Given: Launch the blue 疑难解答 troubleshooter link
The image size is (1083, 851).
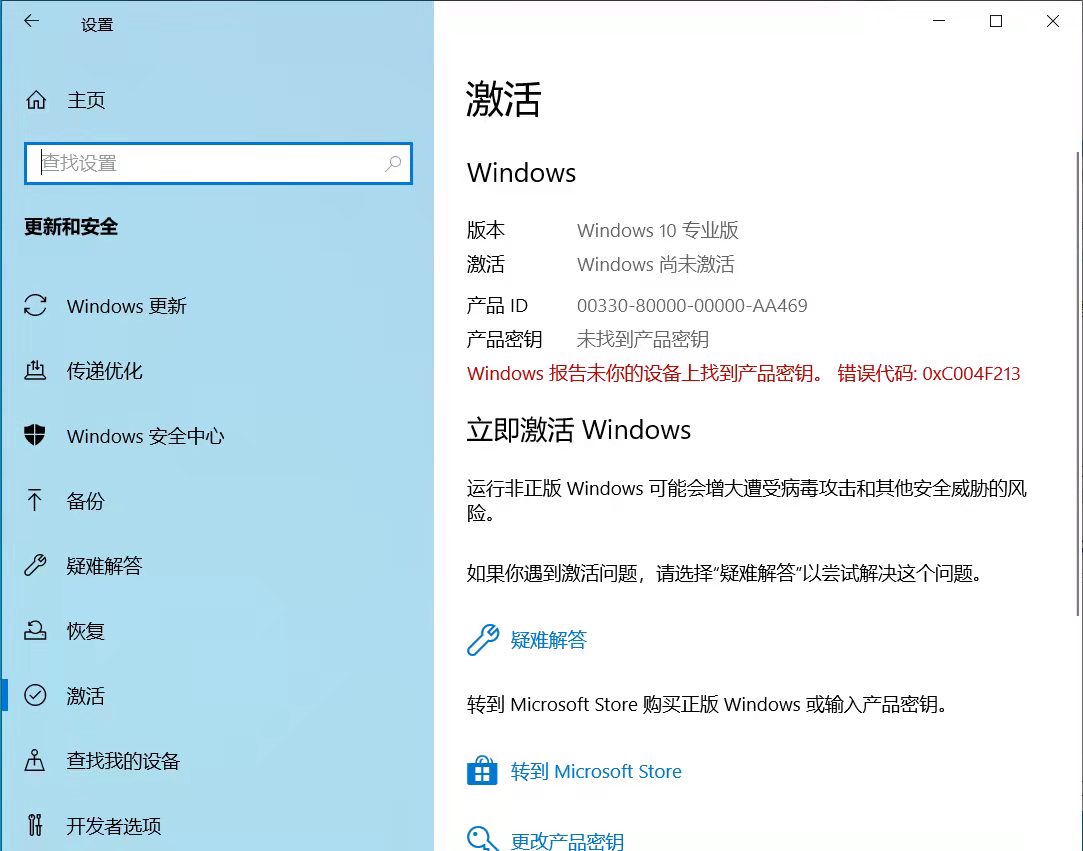Looking at the screenshot, I should 548,640.
